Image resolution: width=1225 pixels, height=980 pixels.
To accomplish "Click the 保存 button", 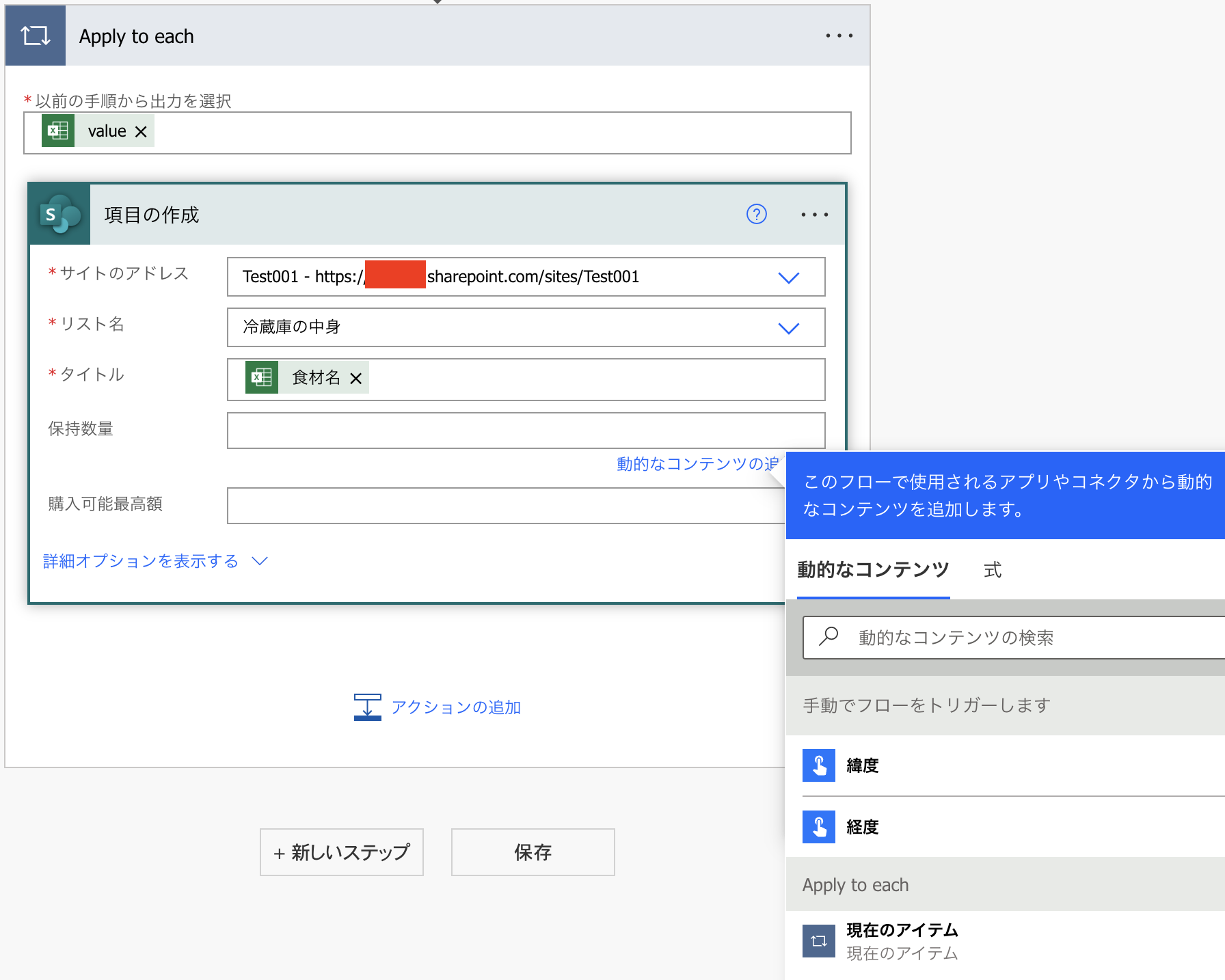I will point(533,852).
